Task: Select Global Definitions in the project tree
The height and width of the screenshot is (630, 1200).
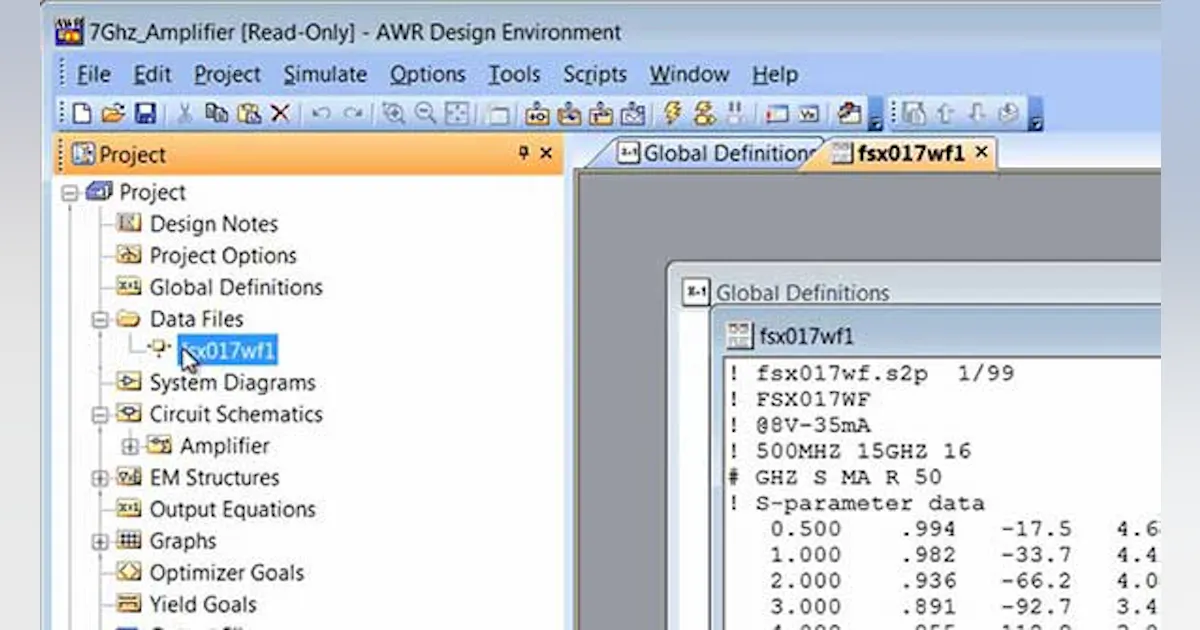Action: [x=236, y=288]
